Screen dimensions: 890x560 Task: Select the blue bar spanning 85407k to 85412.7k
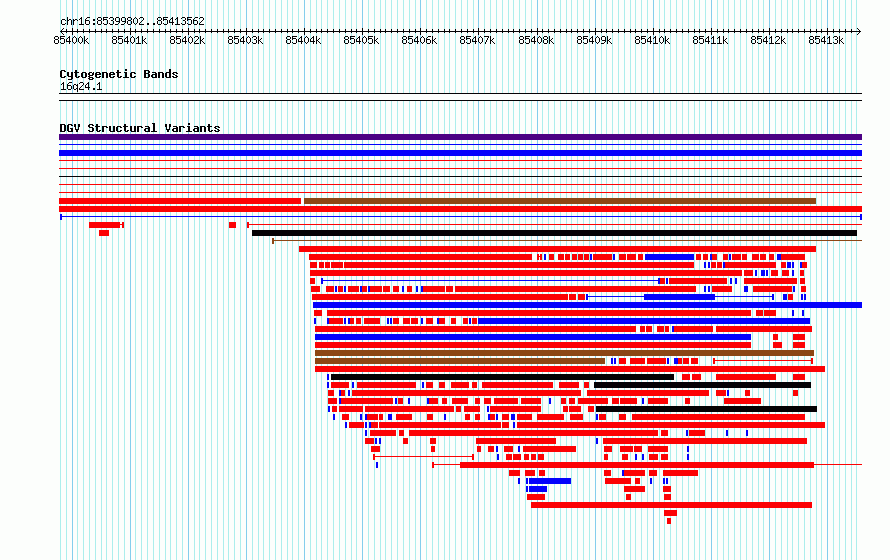click(644, 321)
